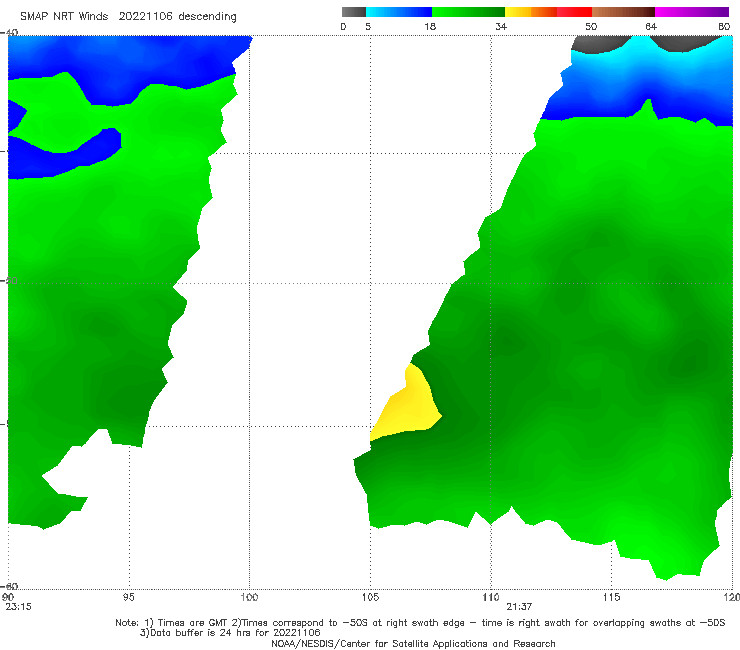This screenshot has height=650, width=740.
Task: Click the "SMAP NRT Winds" title text
Action: 64,17
